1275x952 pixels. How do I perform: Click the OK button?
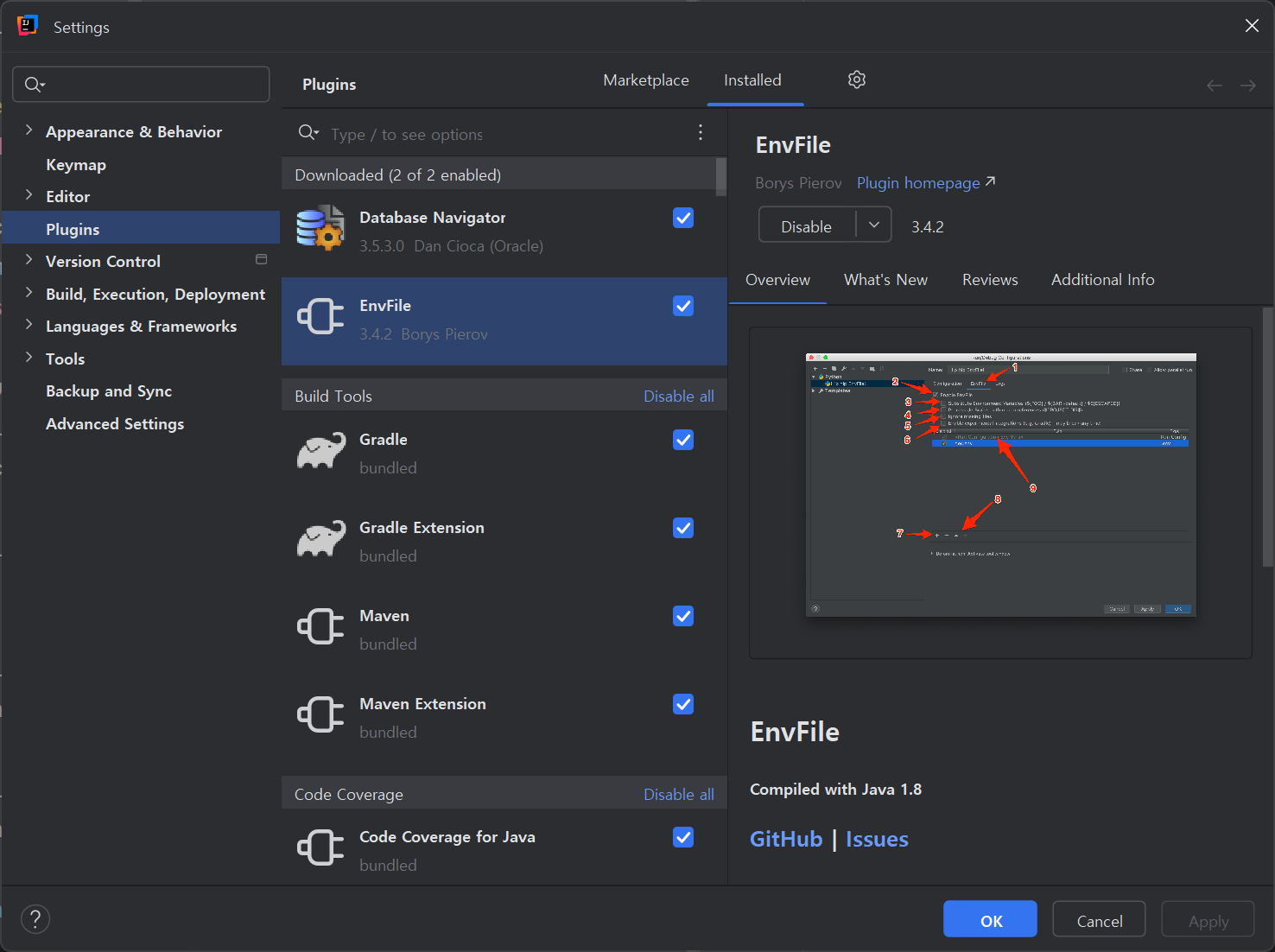point(990,919)
